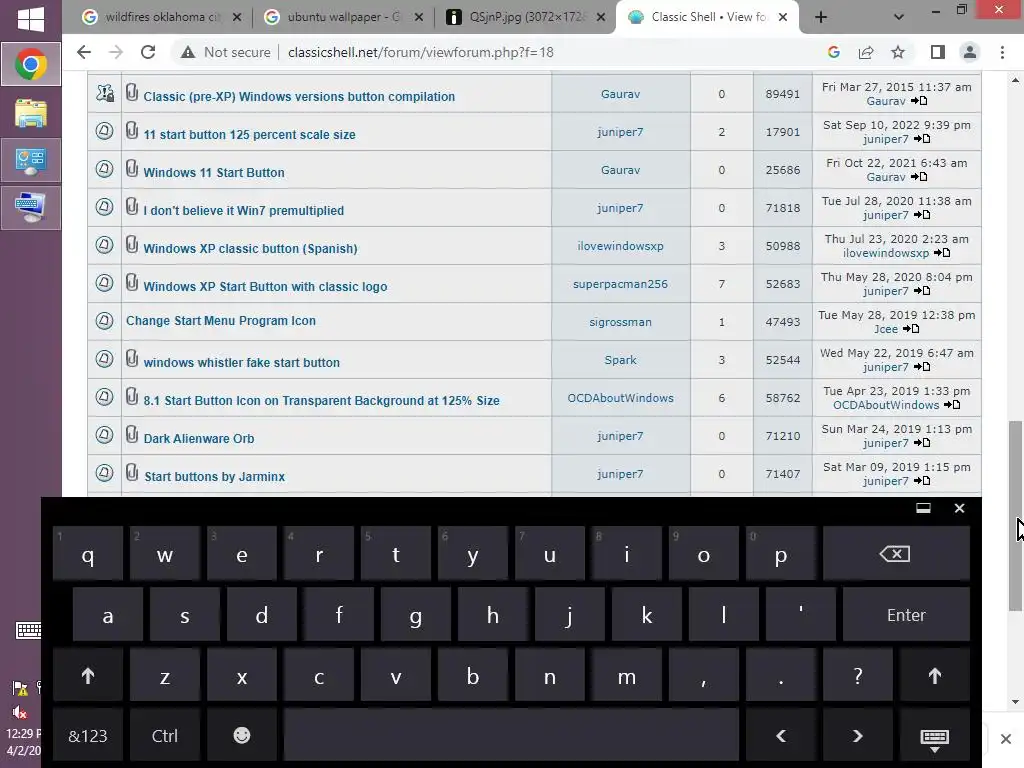Click the address bar URL
The image size is (1024, 768).
click(421, 52)
